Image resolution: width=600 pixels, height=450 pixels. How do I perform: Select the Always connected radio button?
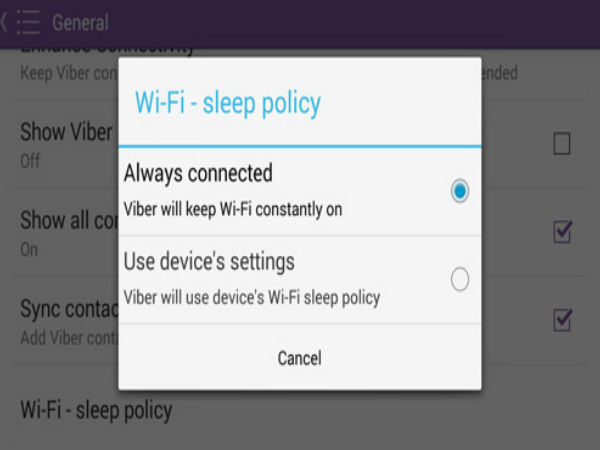(460, 191)
